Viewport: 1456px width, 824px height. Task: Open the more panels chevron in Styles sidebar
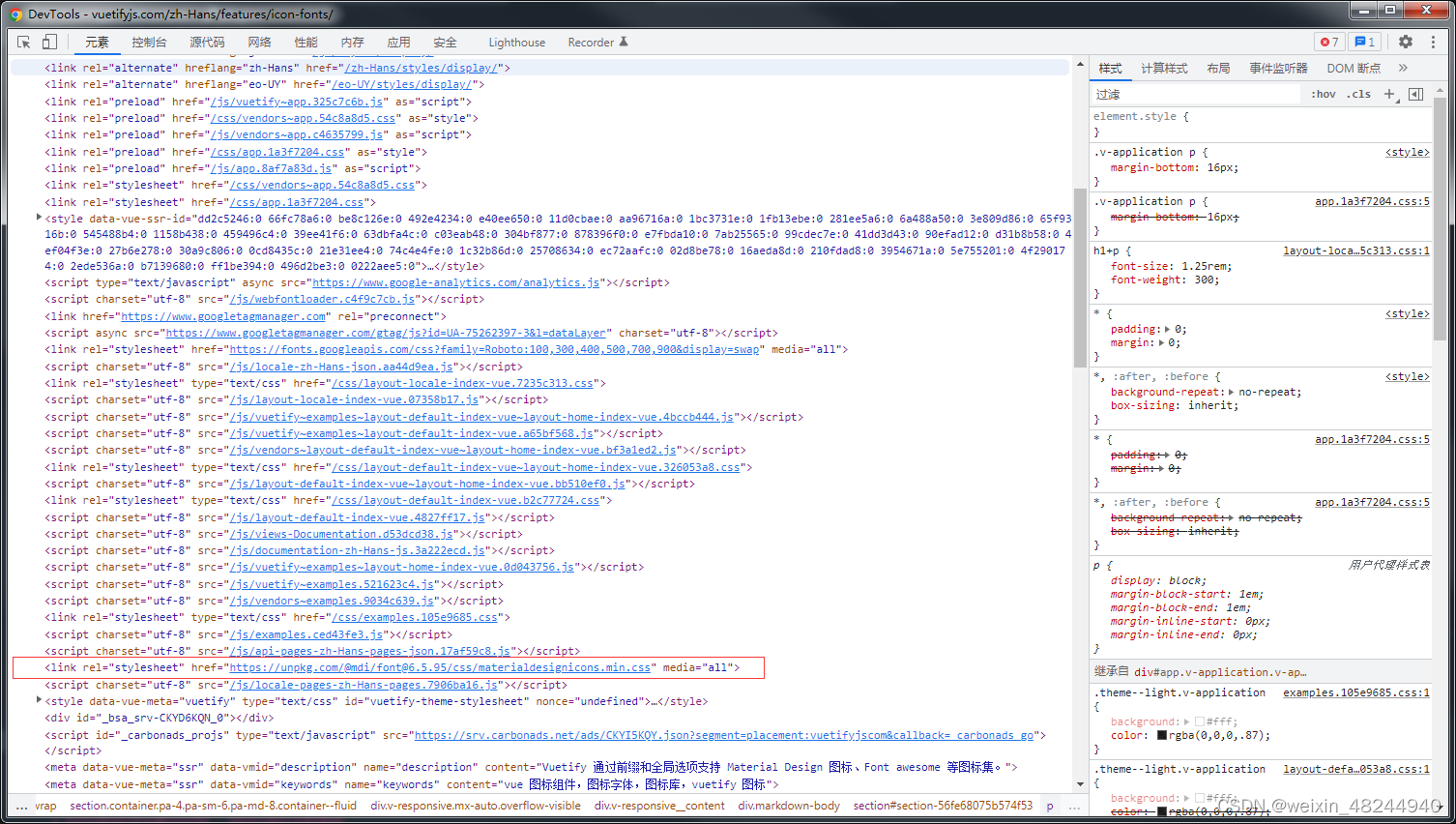1404,69
